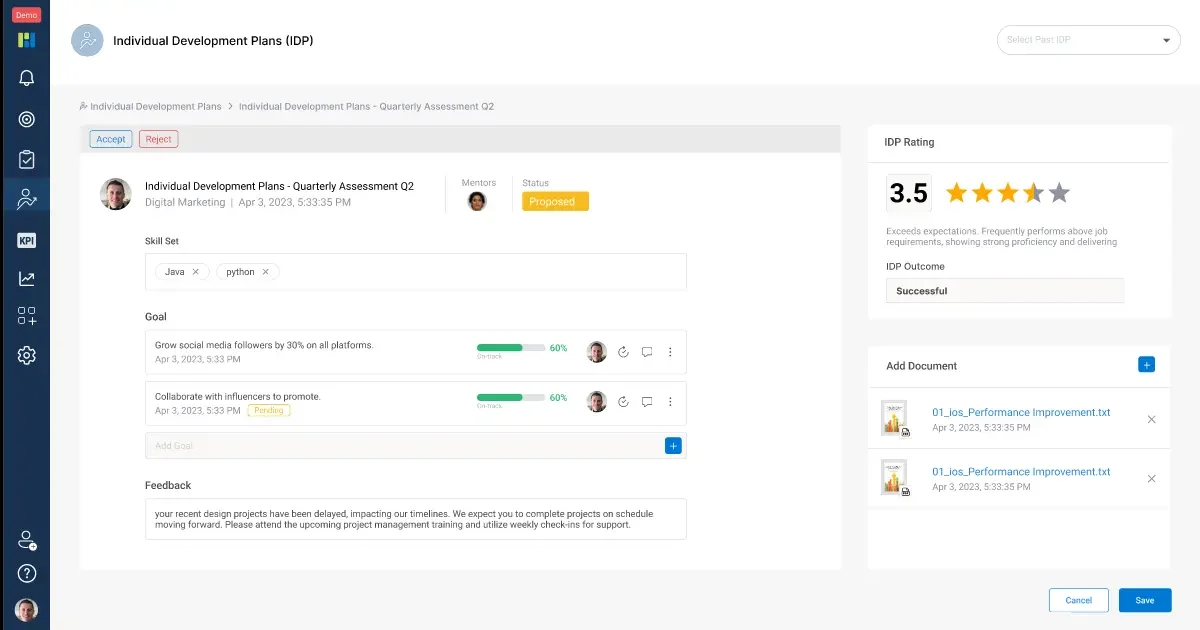Remove the python skill tag
The height and width of the screenshot is (630, 1200).
tap(265, 272)
